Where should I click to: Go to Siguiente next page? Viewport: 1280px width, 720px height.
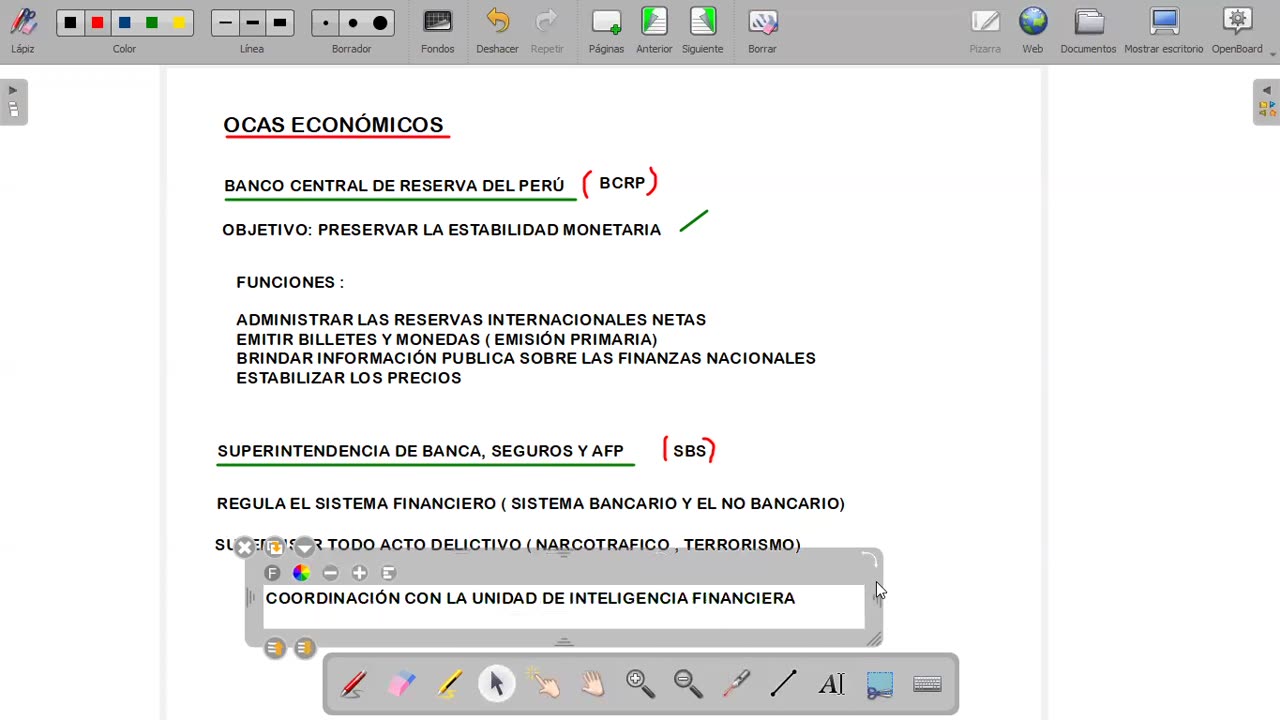pyautogui.click(x=702, y=30)
